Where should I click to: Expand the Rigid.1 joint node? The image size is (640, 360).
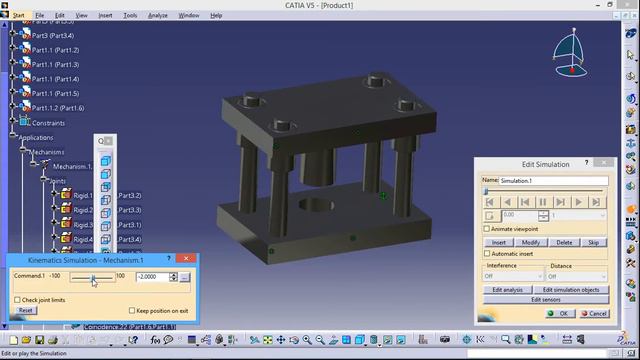[53, 193]
